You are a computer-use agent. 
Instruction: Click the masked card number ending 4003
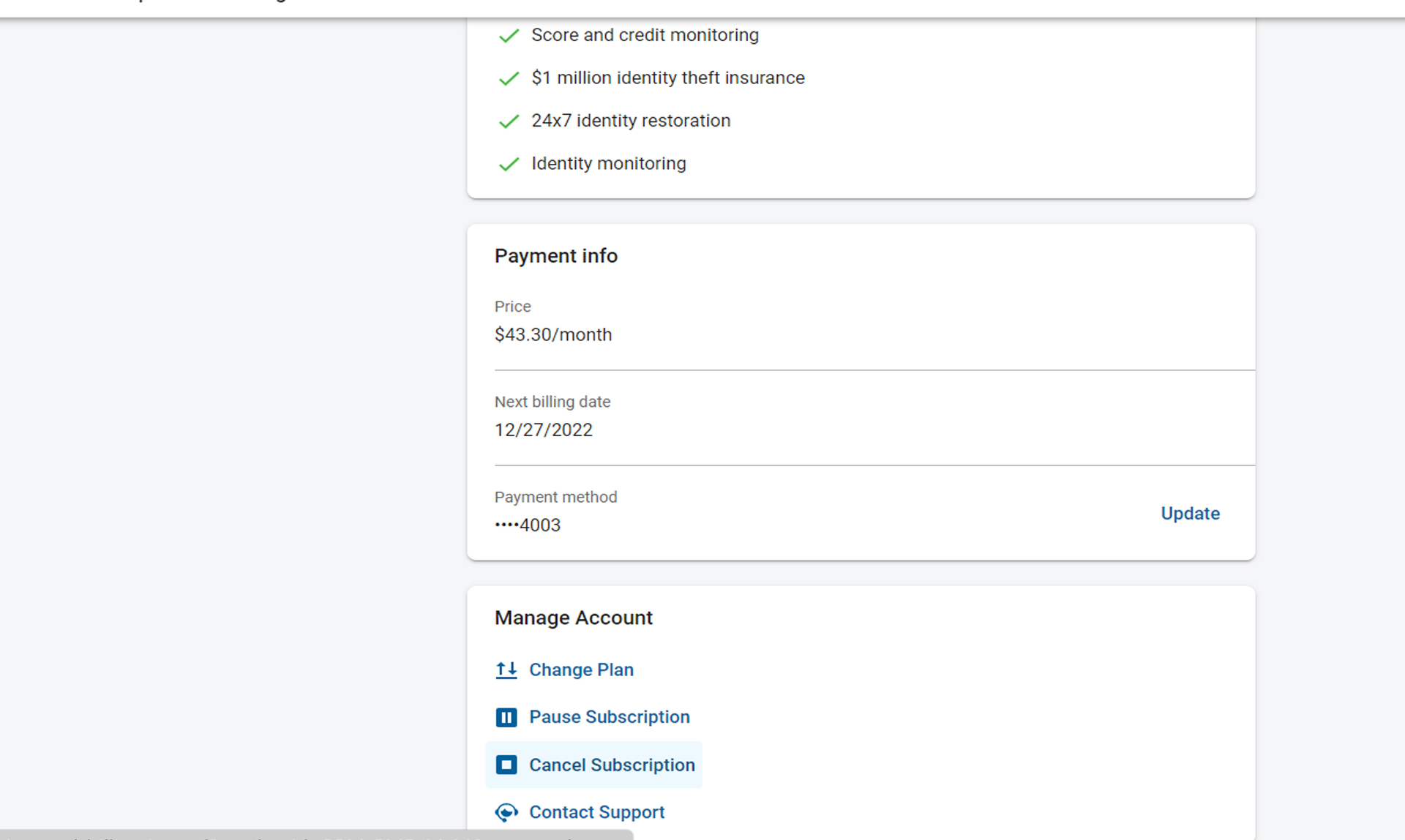coord(528,525)
